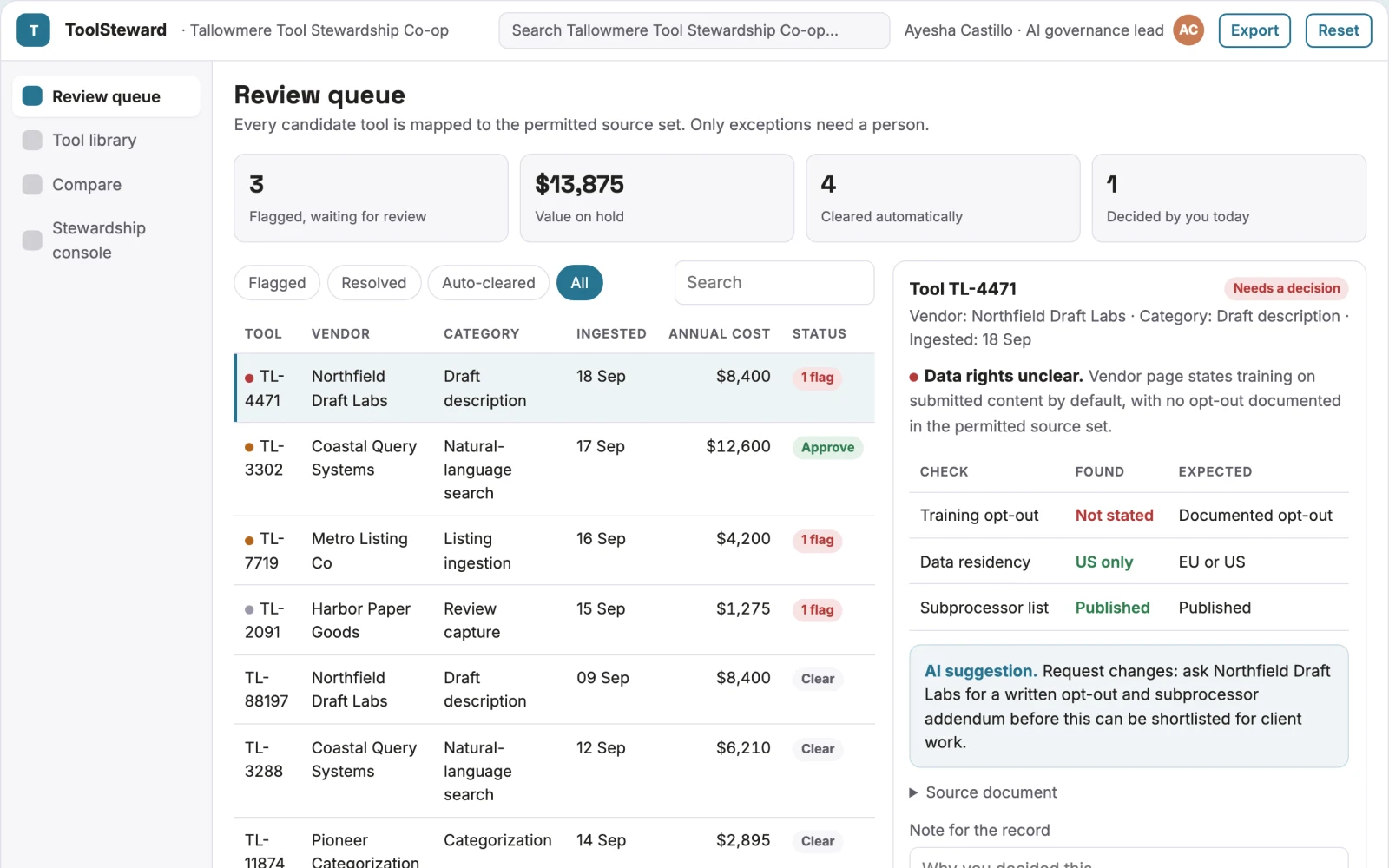Viewport: 1389px width, 868px height.
Task: Select the All filter pill
Action: click(579, 283)
